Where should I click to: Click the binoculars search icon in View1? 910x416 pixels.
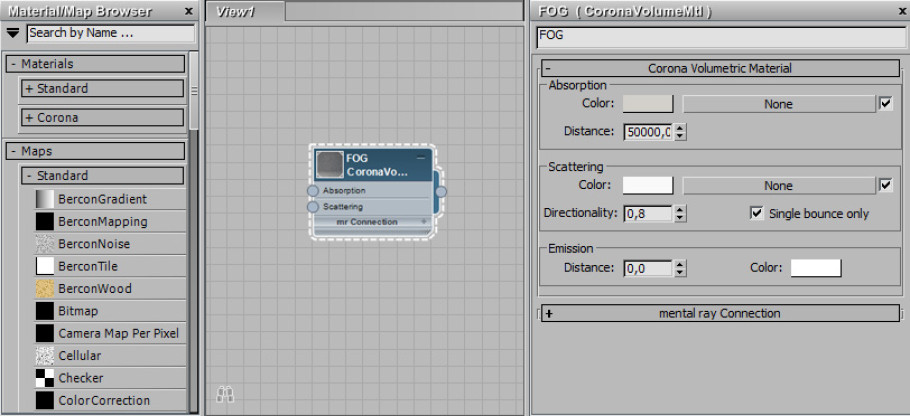point(225,395)
